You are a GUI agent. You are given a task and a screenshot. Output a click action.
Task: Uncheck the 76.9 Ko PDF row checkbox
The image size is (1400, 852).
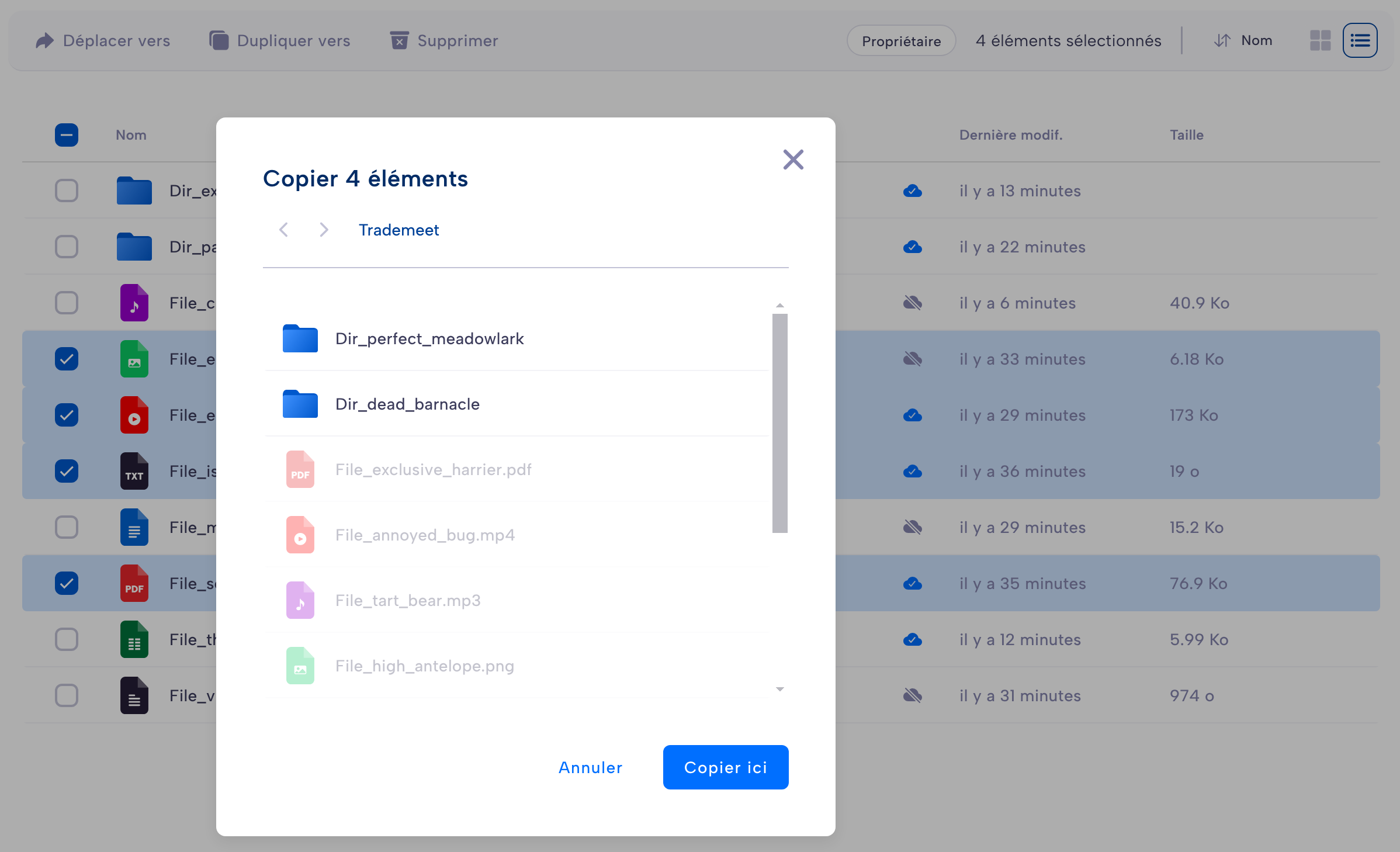coord(67,583)
